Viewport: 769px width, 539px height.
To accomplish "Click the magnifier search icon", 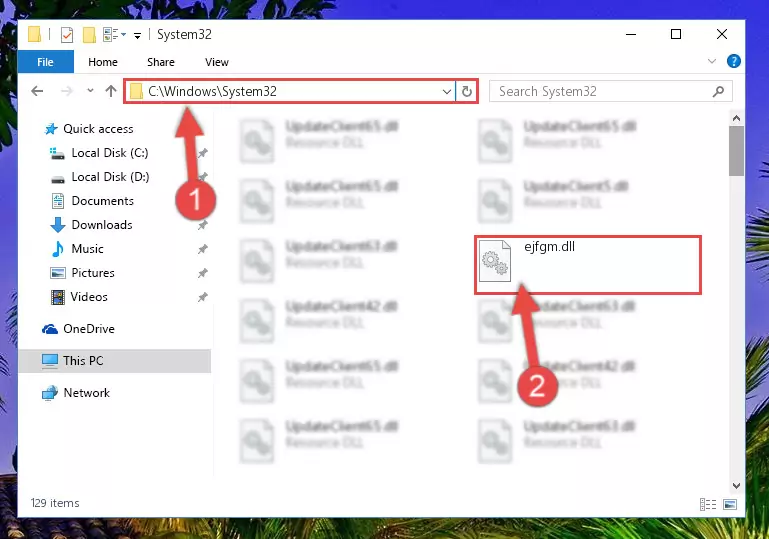I will click(x=718, y=91).
